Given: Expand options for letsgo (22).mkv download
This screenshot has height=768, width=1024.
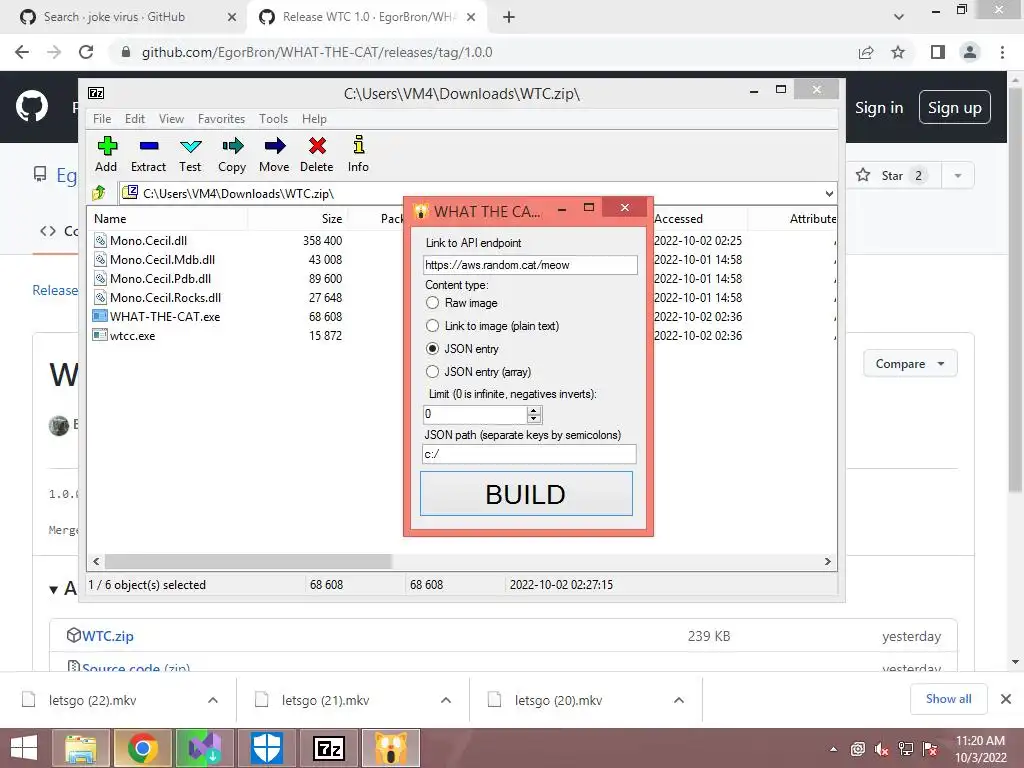Looking at the screenshot, I should (213, 700).
